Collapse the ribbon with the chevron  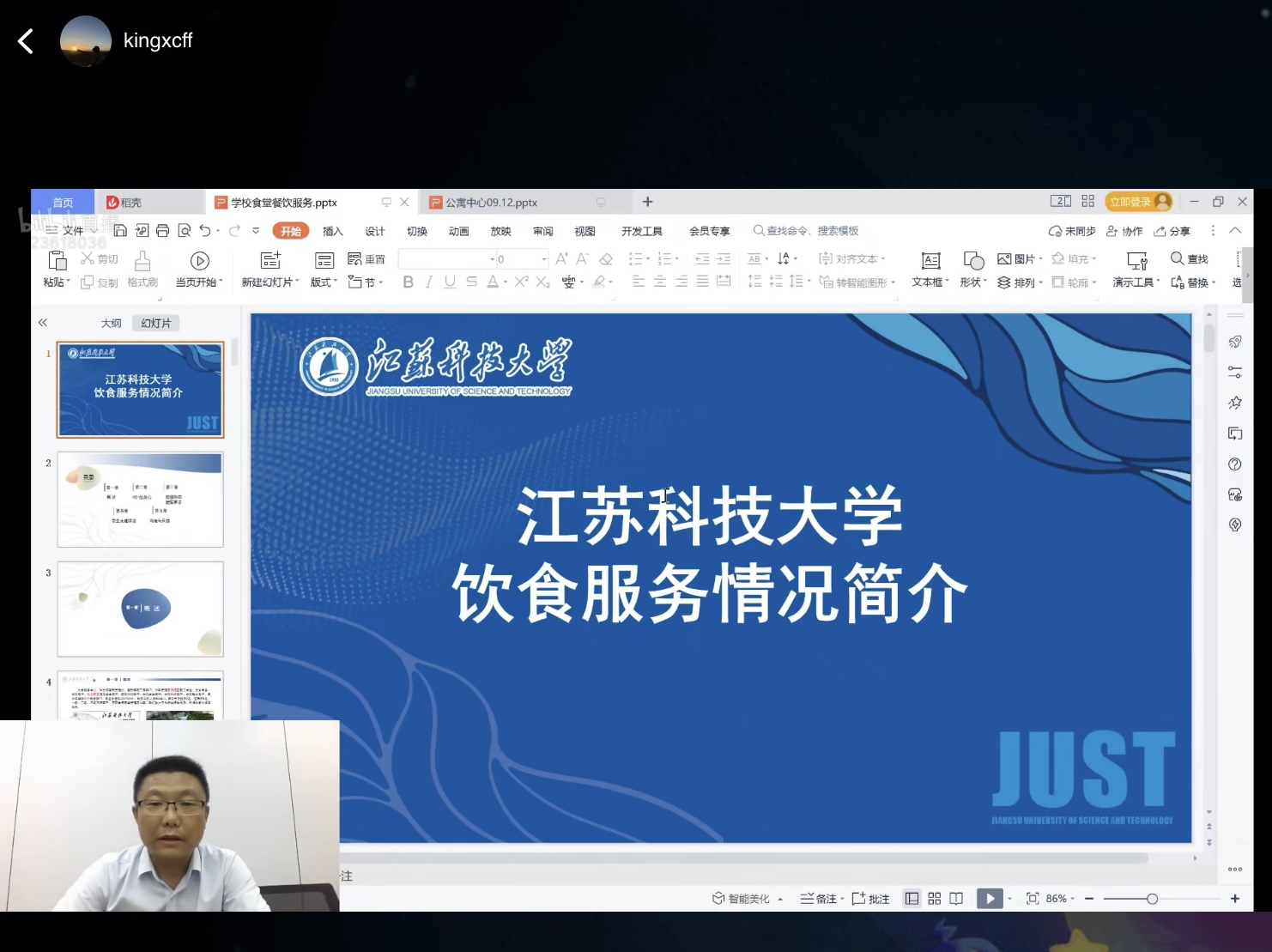tap(1235, 230)
